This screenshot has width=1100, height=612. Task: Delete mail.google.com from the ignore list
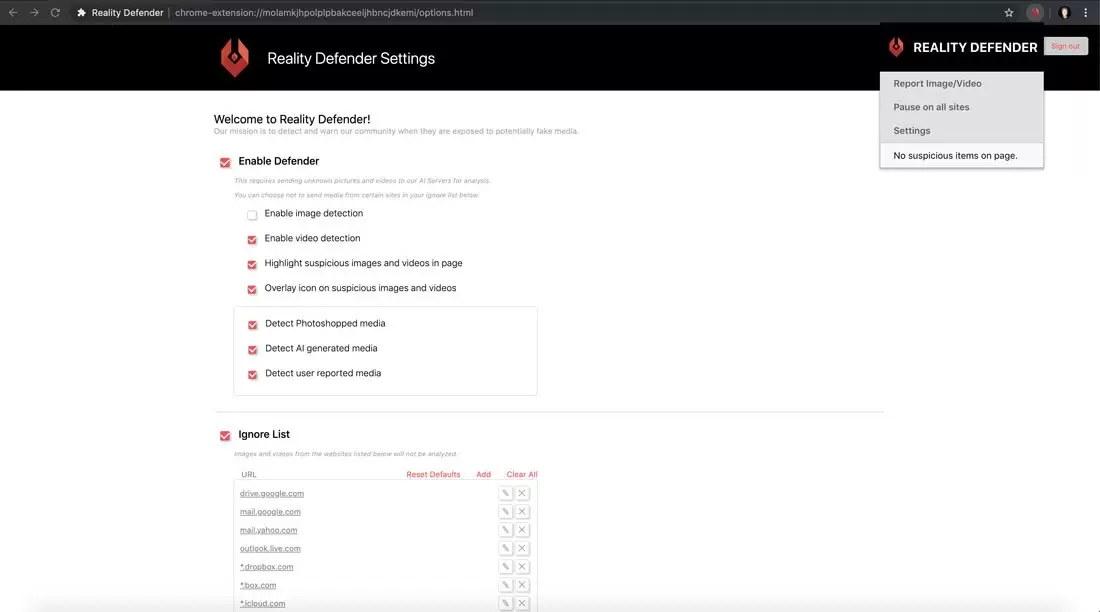coord(522,512)
